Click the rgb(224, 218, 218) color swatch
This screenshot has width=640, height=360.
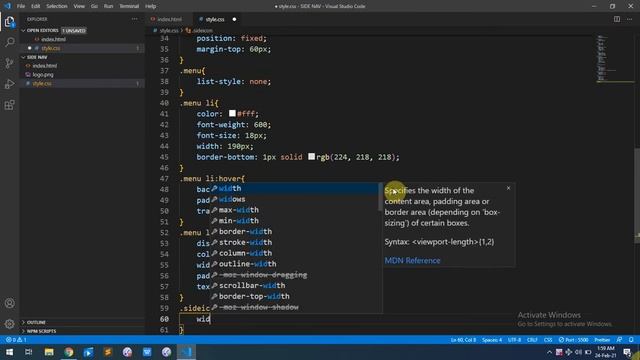tap(311, 156)
